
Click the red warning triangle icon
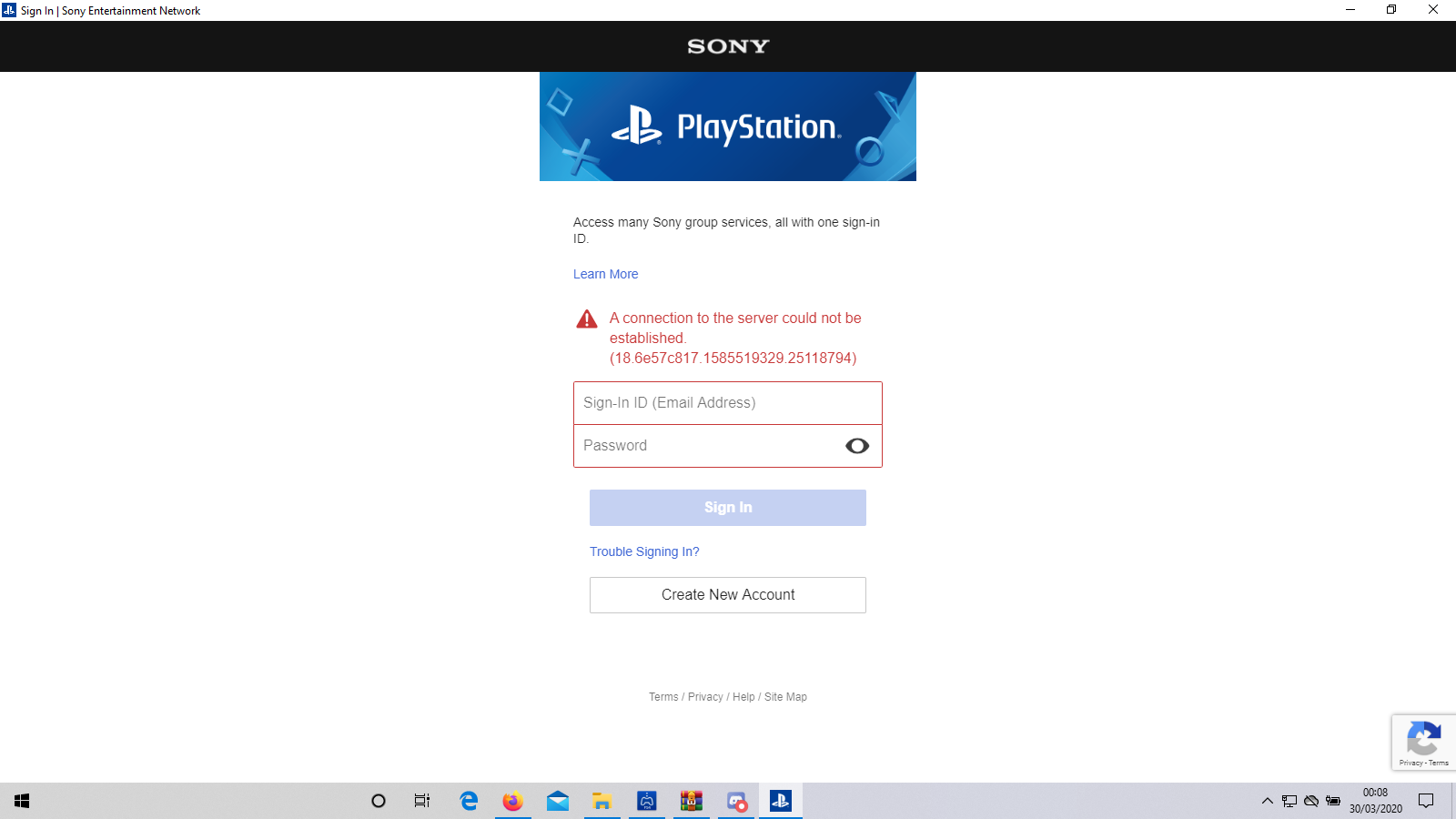pyautogui.click(x=587, y=319)
